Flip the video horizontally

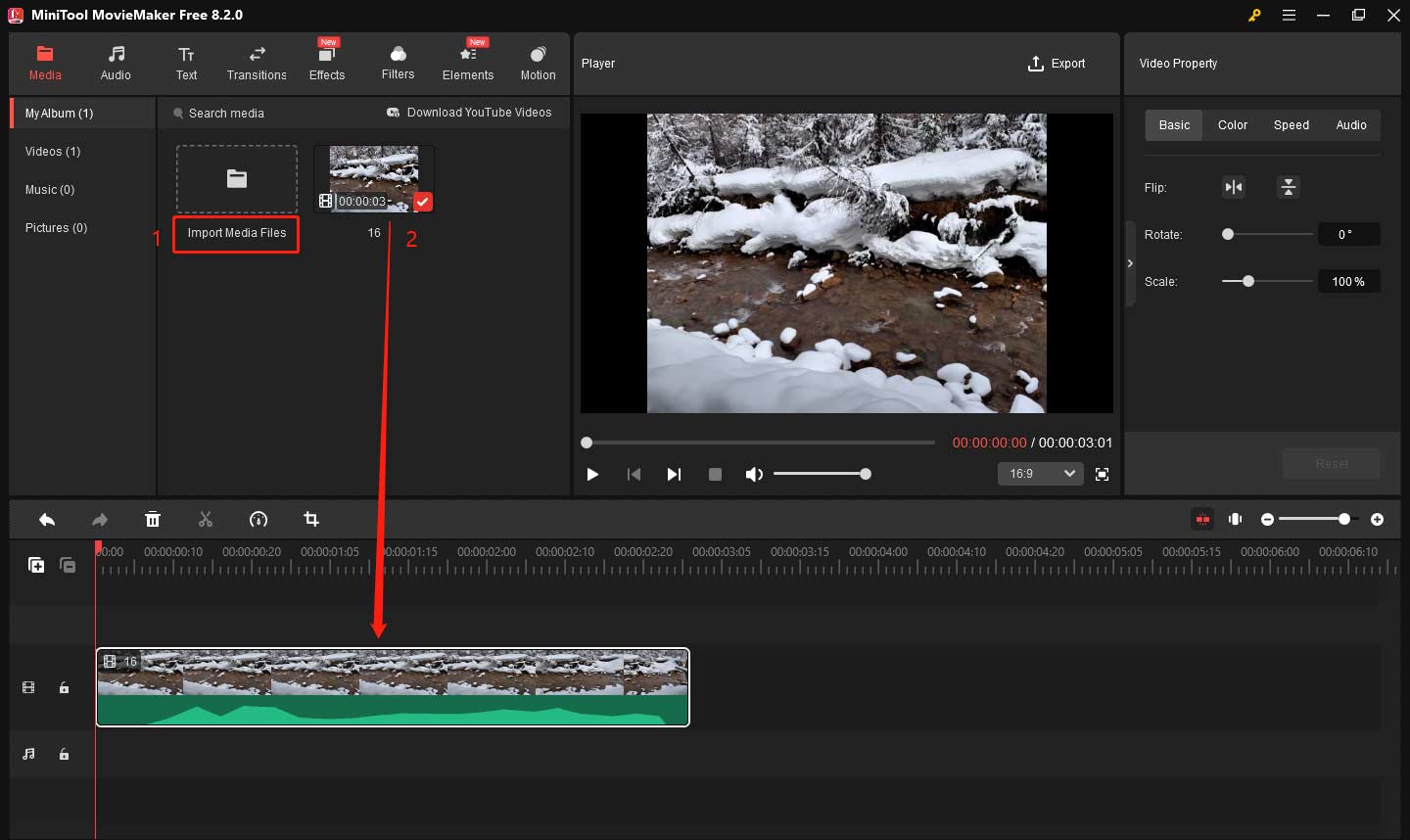[1234, 187]
